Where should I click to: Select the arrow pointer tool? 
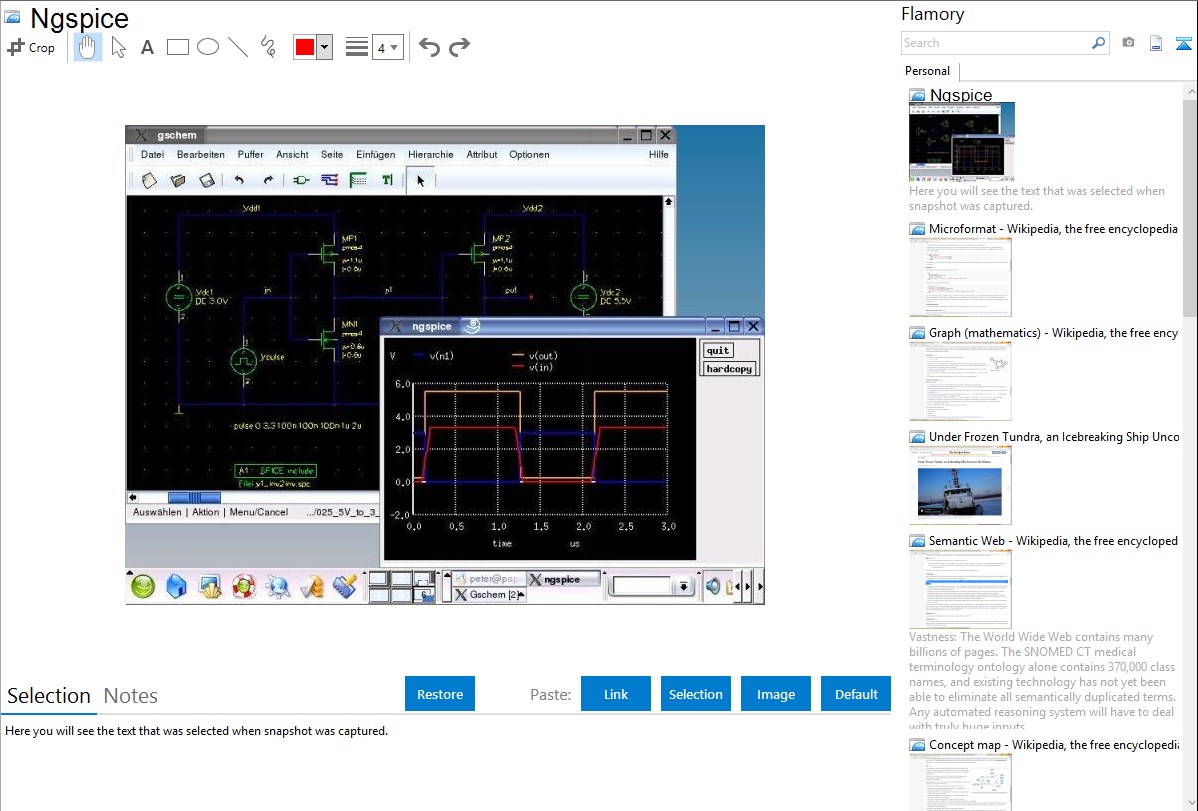(118, 47)
